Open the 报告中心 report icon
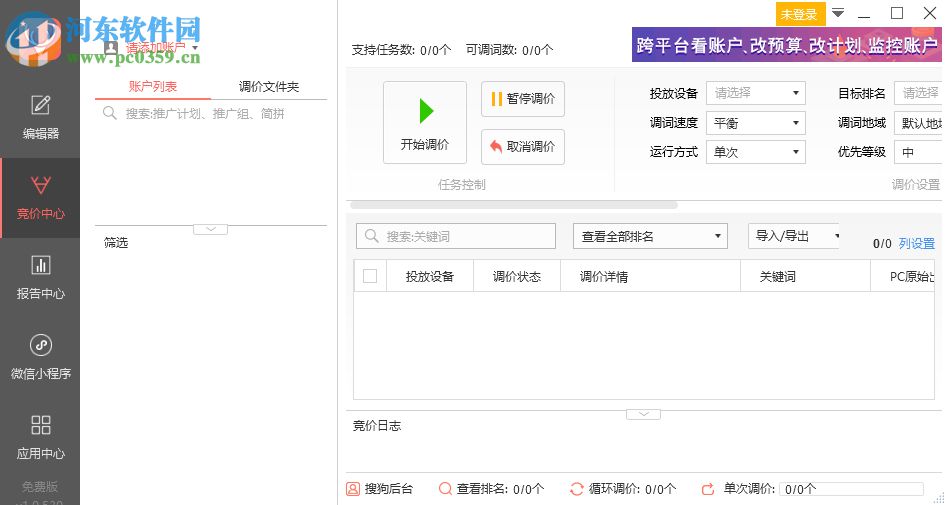This screenshot has width=946, height=505. click(40, 265)
